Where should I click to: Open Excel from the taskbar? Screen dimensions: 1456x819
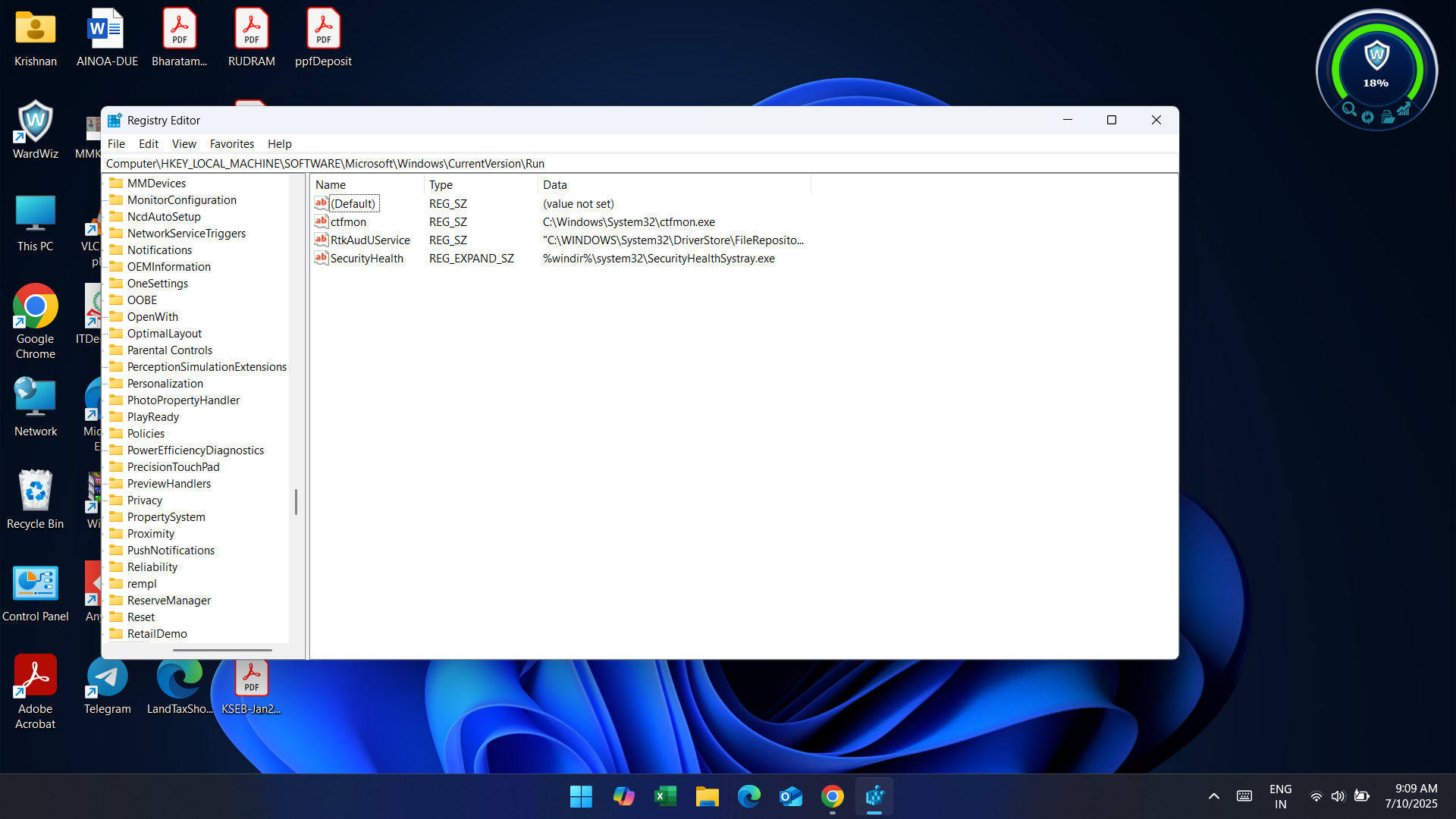click(665, 796)
